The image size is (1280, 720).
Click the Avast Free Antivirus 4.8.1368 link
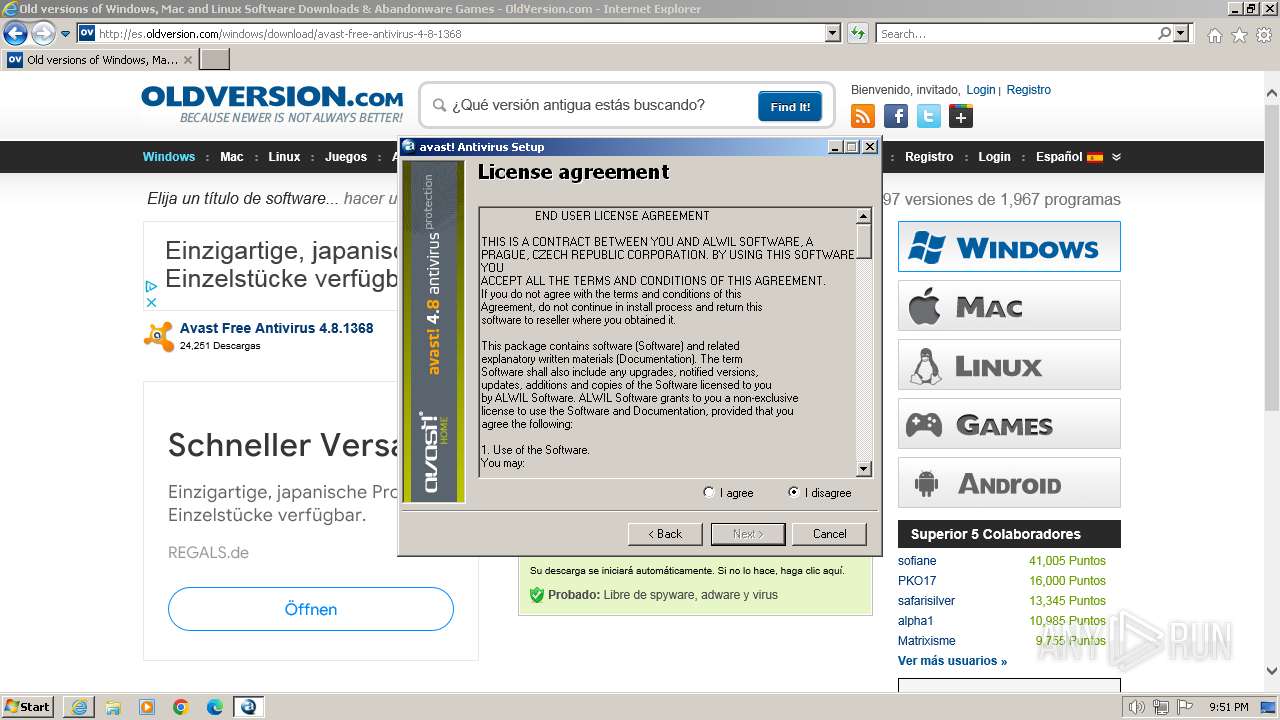pyautogui.click(x=276, y=328)
